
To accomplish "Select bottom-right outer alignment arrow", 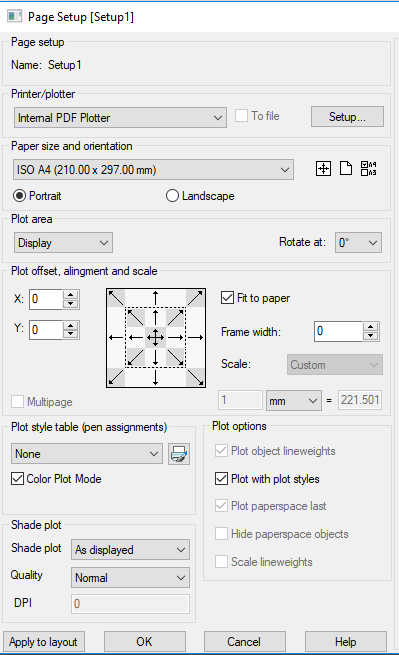I will point(195,377).
